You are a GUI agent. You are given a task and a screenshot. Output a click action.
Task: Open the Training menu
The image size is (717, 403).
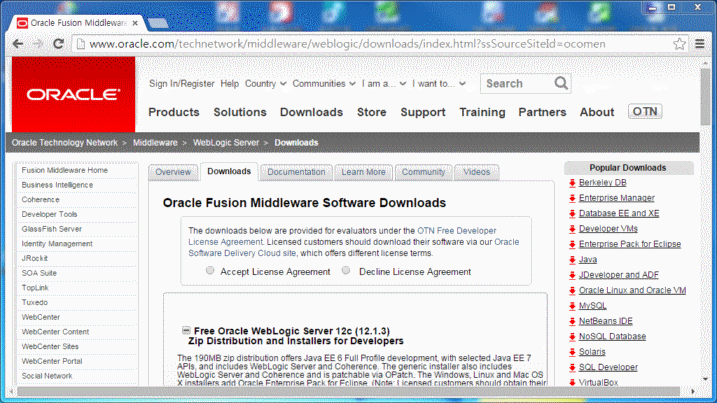point(482,112)
